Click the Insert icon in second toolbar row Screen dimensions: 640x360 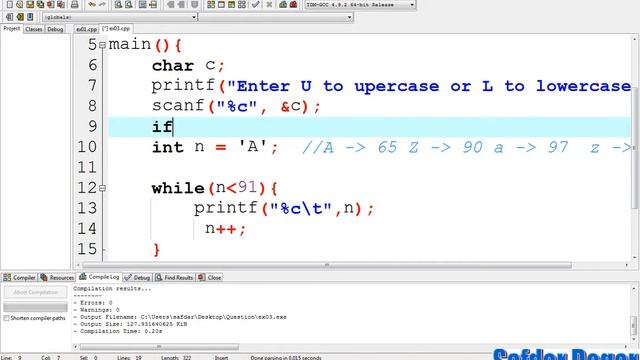click(x=9, y=17)
